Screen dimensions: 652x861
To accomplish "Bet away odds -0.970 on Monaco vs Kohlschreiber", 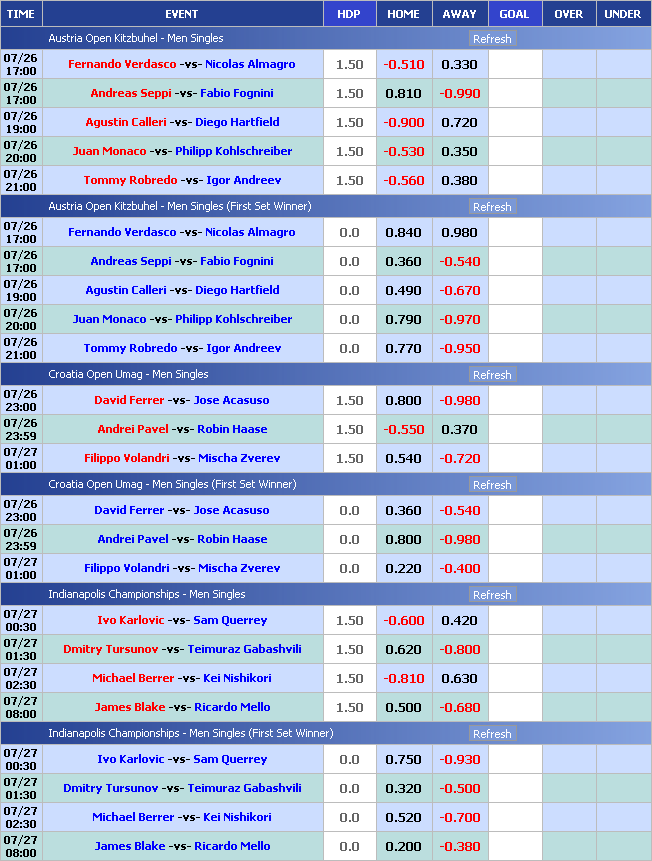I will (459, 319).
